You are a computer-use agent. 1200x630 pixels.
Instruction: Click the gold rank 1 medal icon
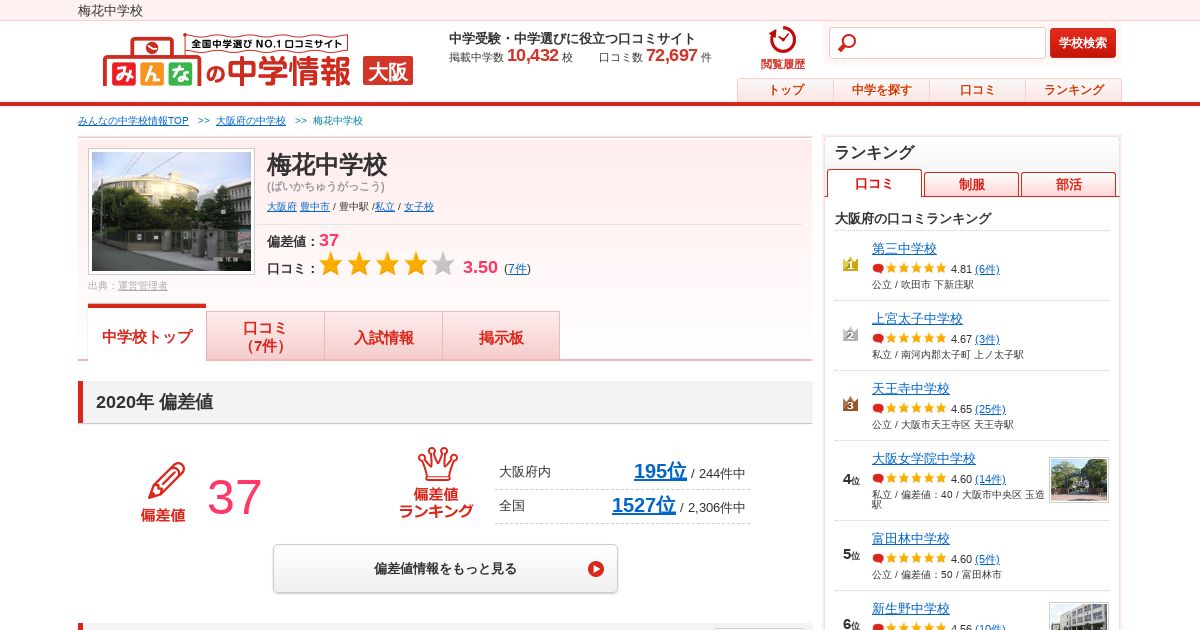(850, 264)
